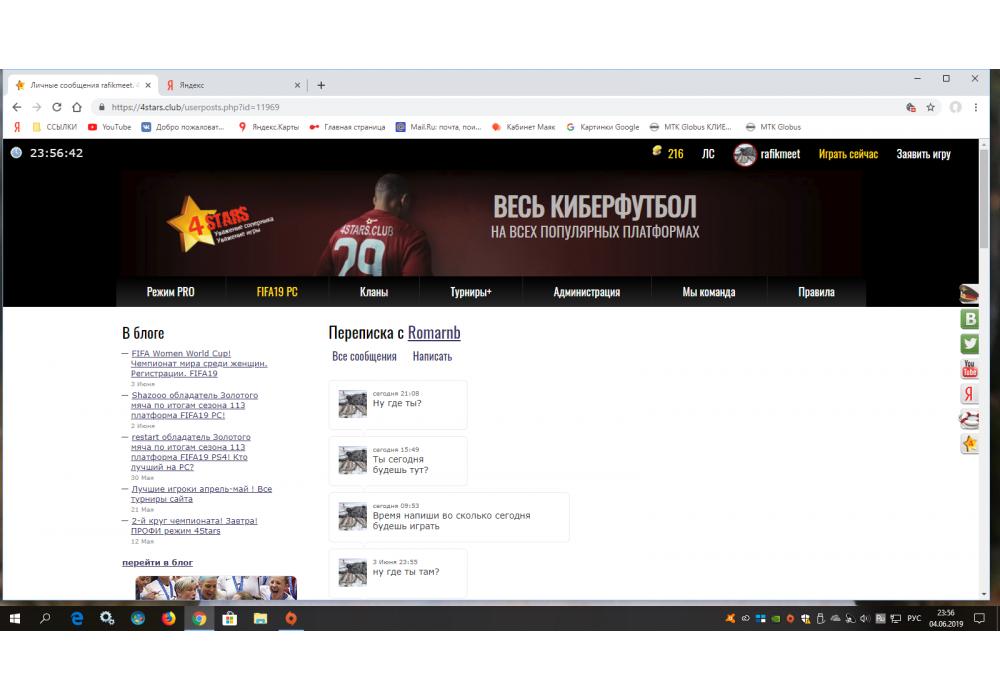Viewport: 1000px width, 700px height.
Task: Open Windows taskbar search
Action: click(x=45, y=618)
